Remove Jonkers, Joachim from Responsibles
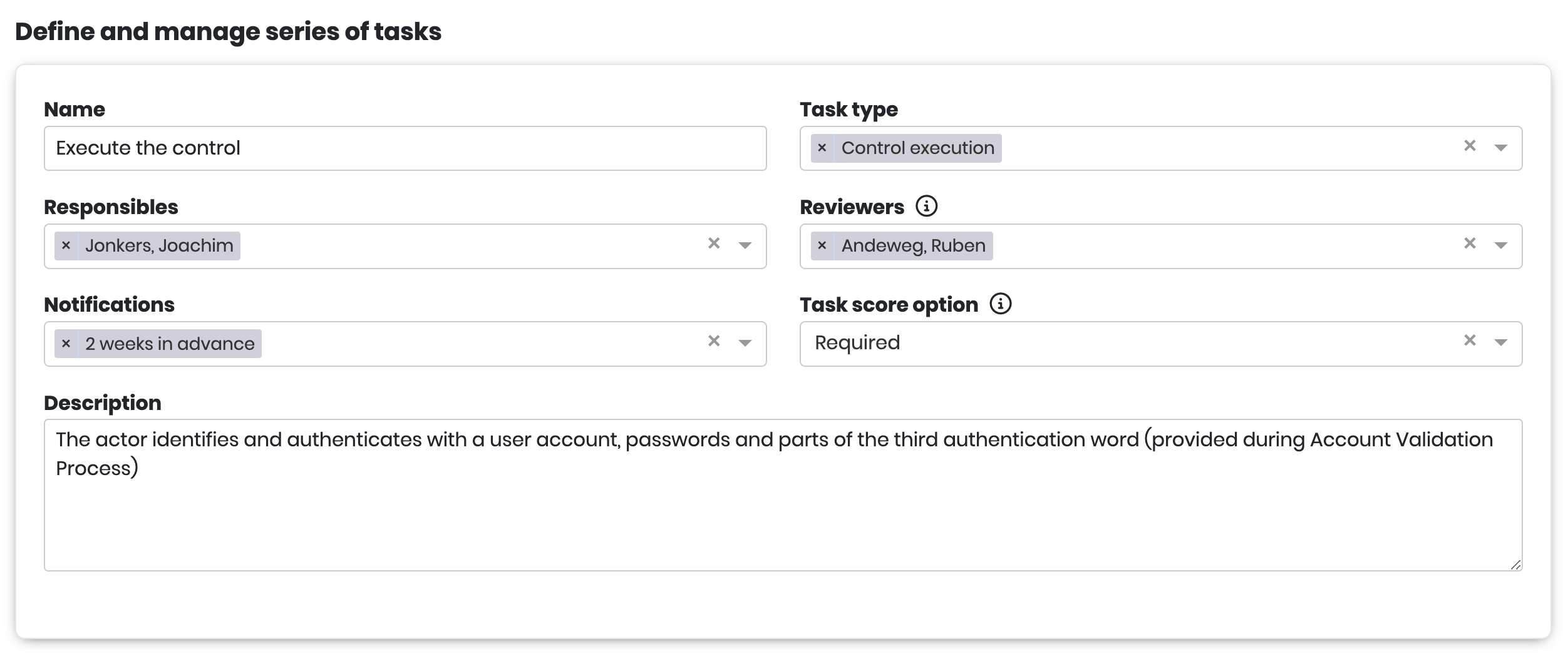1568x661 pixels. coord(66,246)
